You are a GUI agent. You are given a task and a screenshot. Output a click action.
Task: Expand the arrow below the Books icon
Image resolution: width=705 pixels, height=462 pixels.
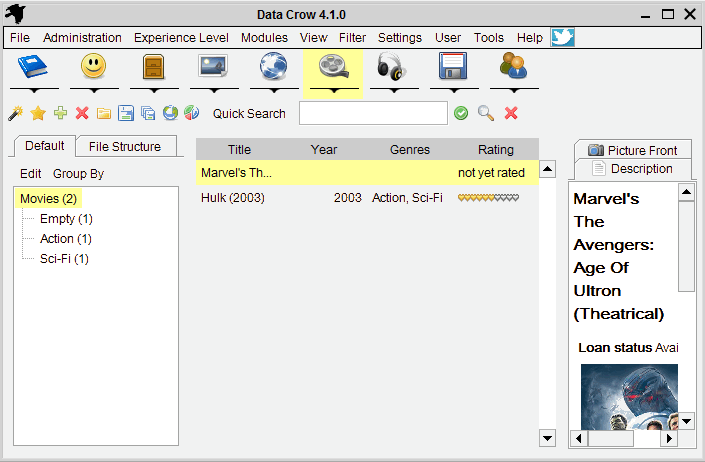pos(34,90)
